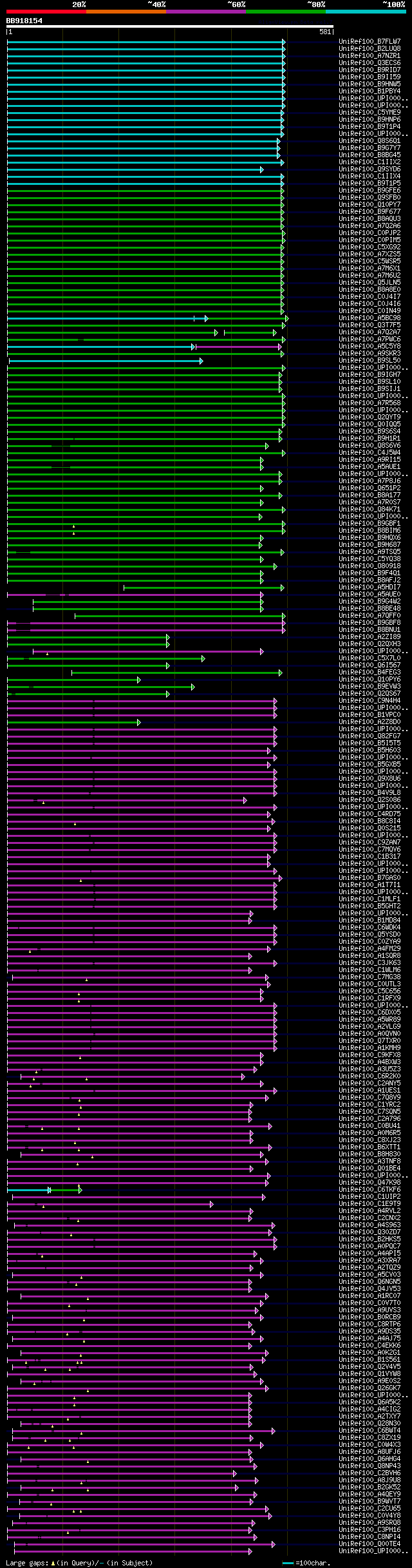Screen dimensions: 412x1568
Task: Click the orange ~40% identity legend segment
Action: click(x=126, y=12)
